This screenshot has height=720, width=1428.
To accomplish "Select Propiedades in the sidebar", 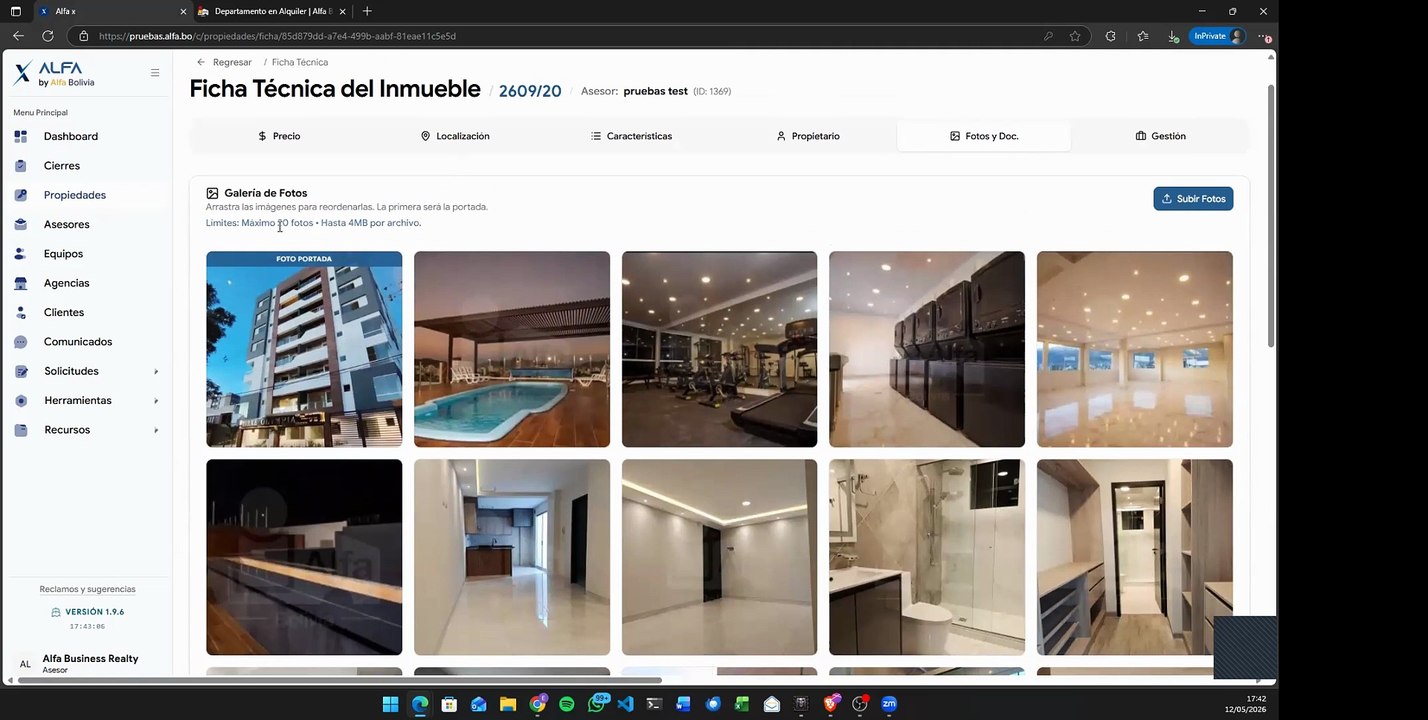I will click(x=74, y=195).
